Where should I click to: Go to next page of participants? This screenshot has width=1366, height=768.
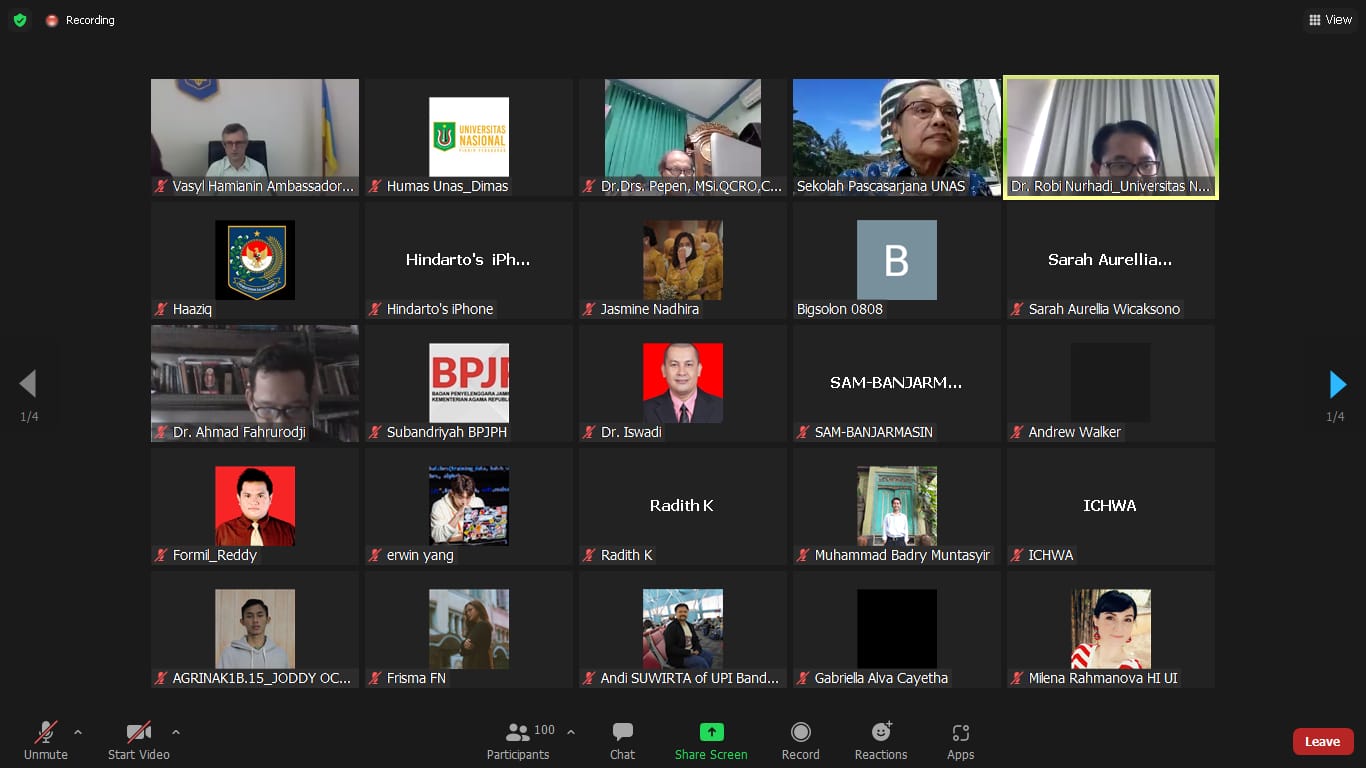(1337, 384)
